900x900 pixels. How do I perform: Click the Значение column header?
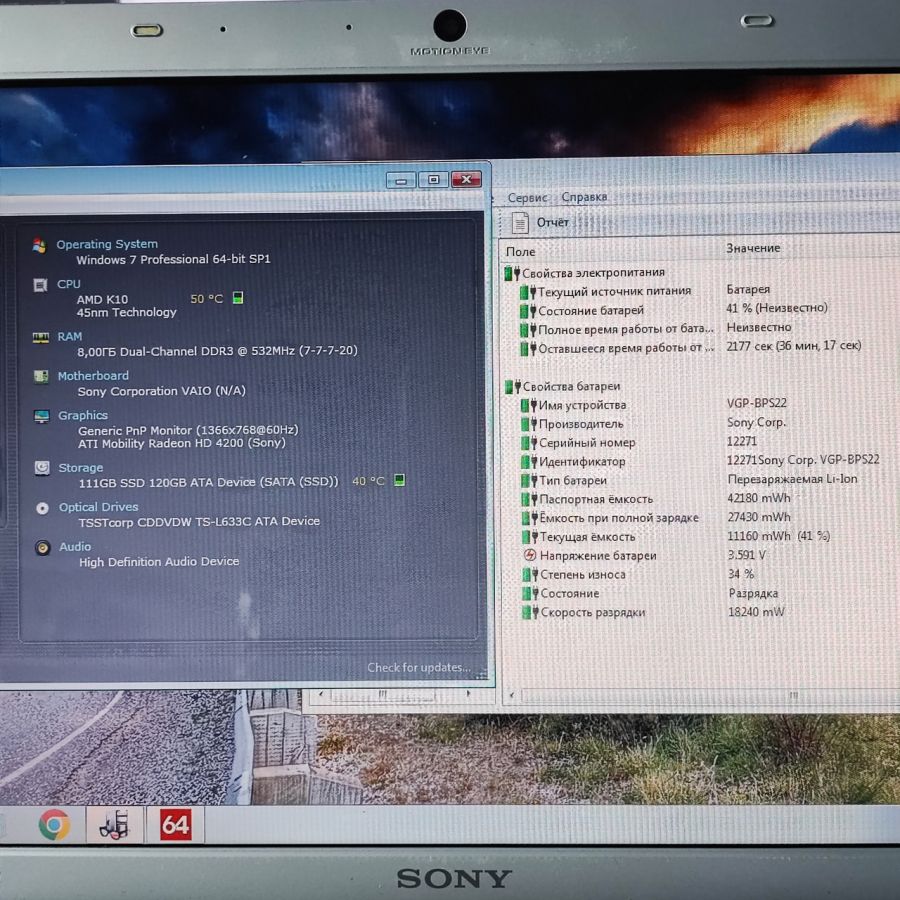pos(753,248)
